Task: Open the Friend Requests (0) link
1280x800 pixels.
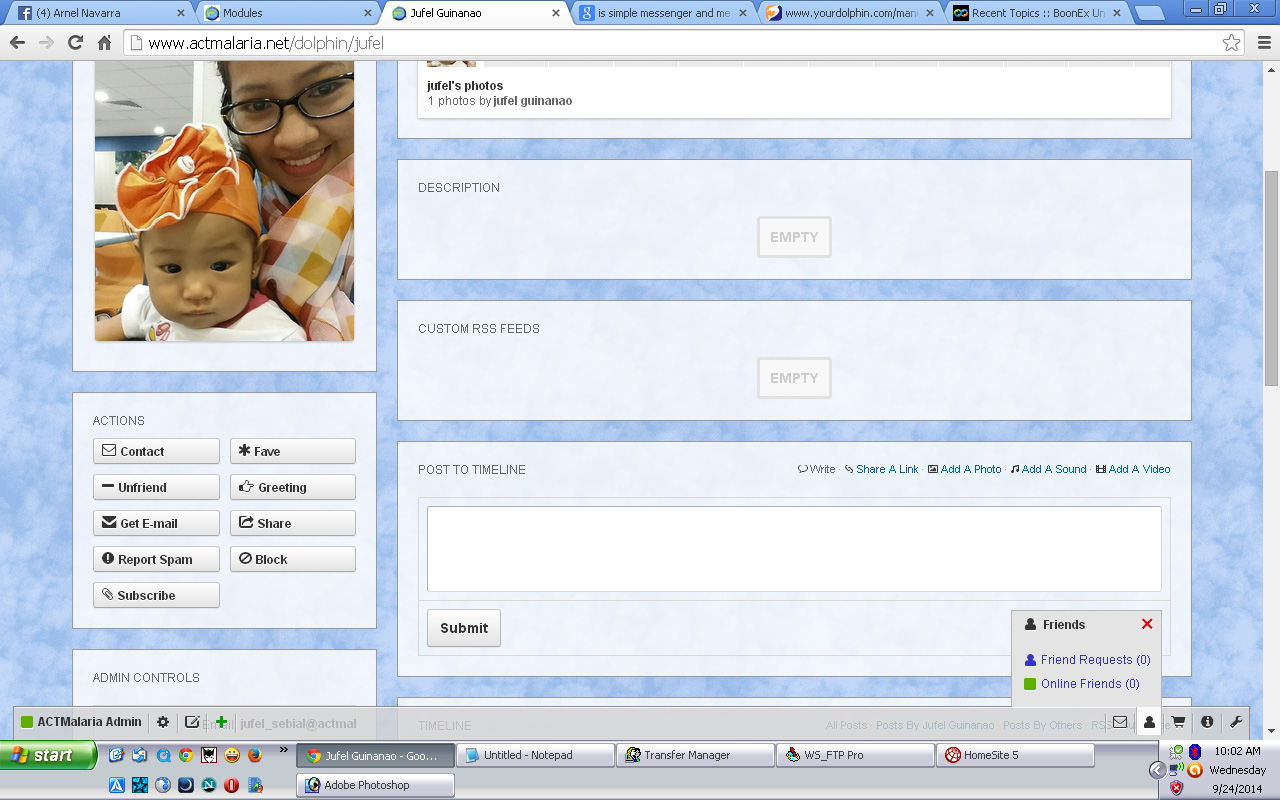Action: (x=1095, y=660)
